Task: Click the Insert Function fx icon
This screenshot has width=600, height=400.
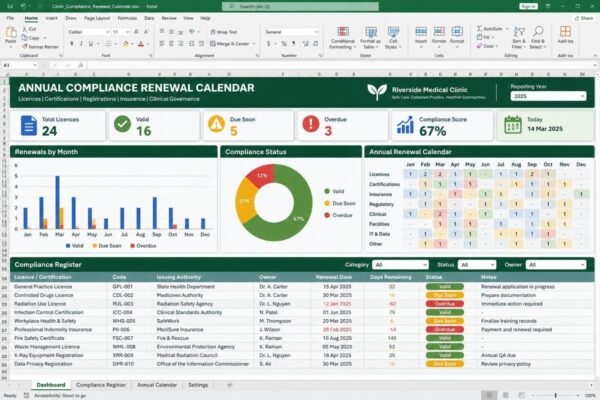Action: [x=80, y=65]
